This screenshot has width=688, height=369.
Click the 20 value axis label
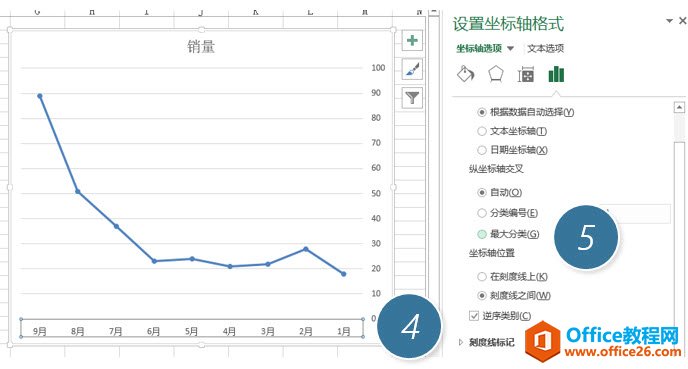376,269
